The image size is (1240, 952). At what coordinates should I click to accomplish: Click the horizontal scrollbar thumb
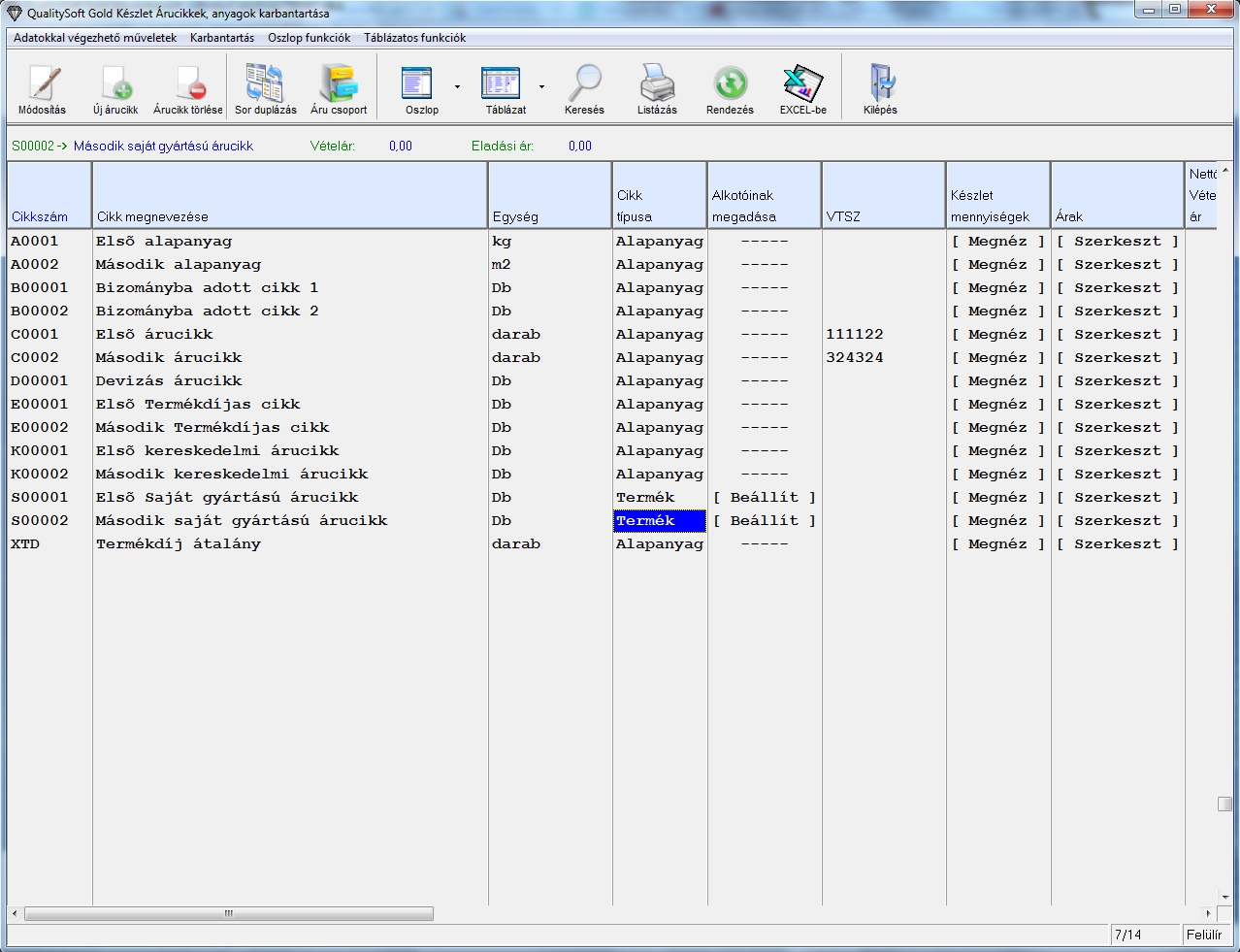[x=229, y=914]
